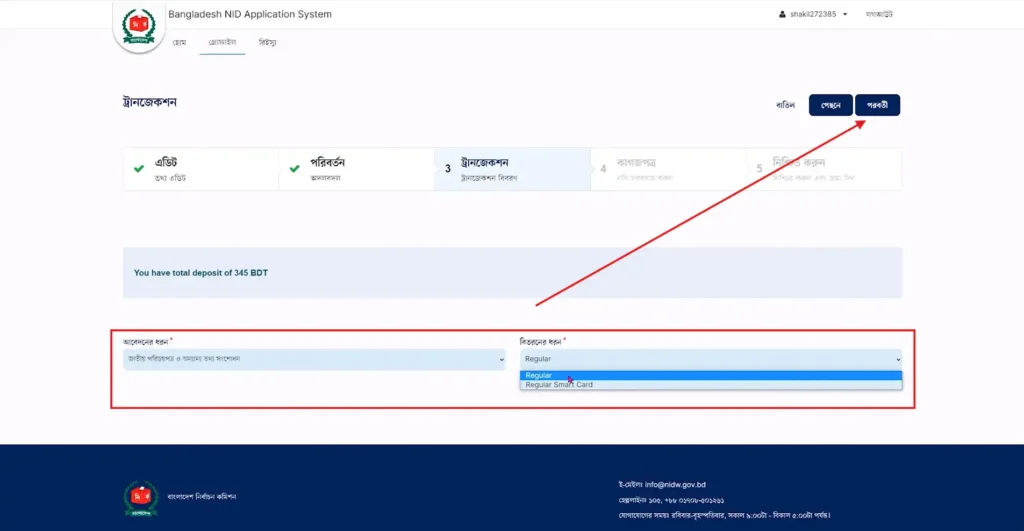Click green checkmark on এডিট step
Screen dimensions: 1024x531
[139, 169]
